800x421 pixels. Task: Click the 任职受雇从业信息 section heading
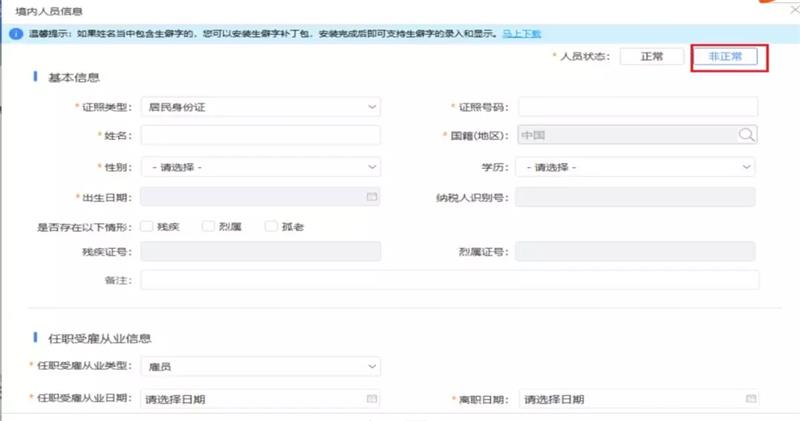coord(99,338)
